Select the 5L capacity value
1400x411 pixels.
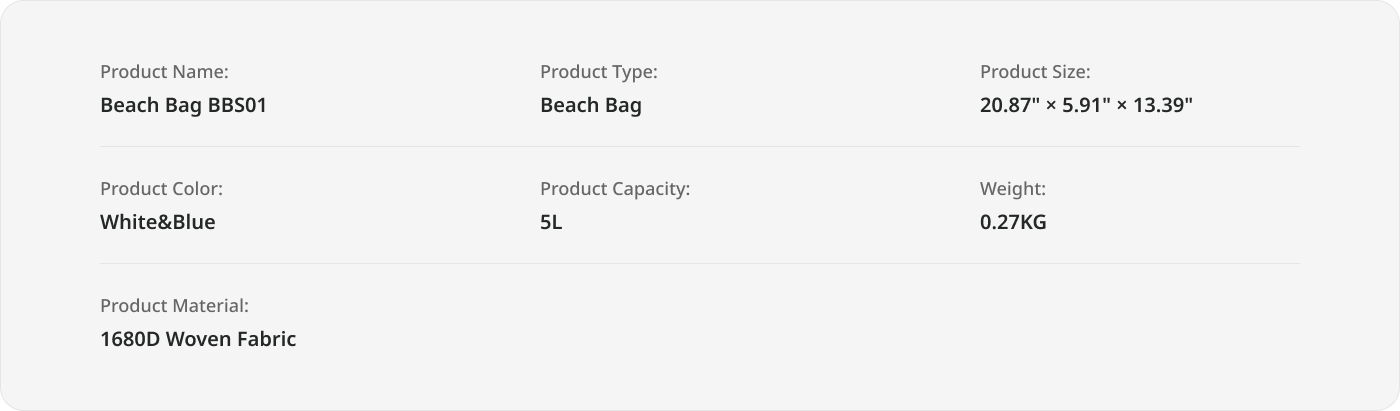click(x=551, y=222)
